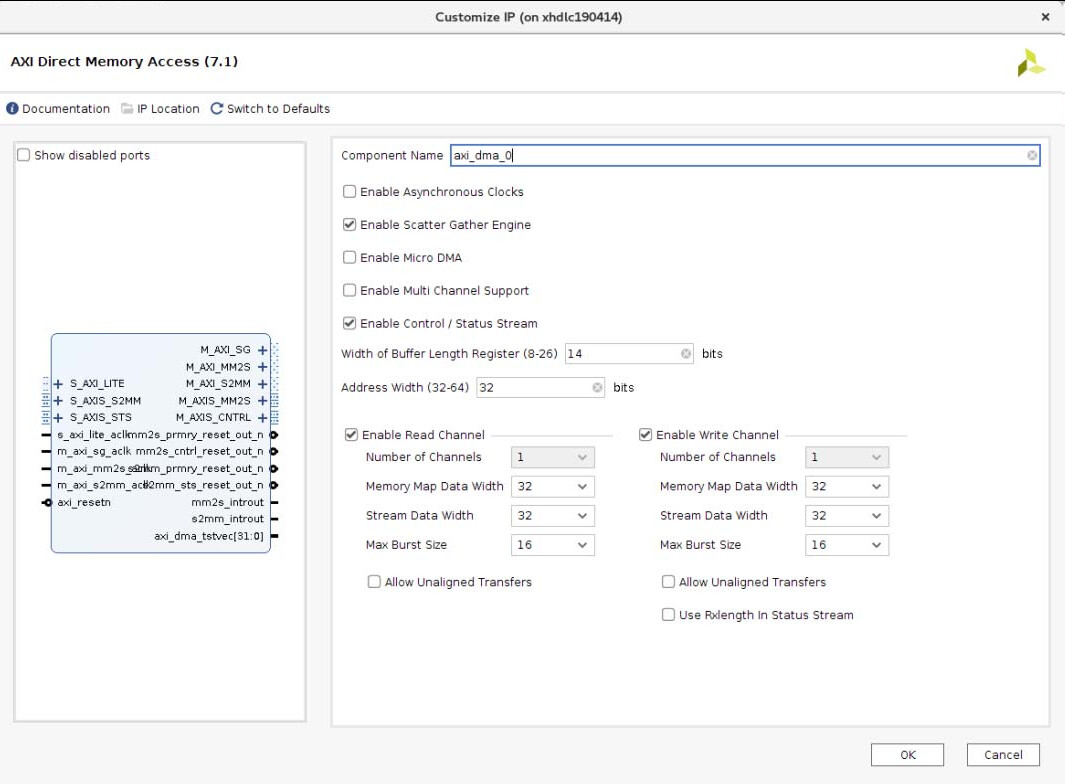Open the IP Location menu item
Image resolution: width=1065 pixels, height=784 pixels.
(160, 109)
